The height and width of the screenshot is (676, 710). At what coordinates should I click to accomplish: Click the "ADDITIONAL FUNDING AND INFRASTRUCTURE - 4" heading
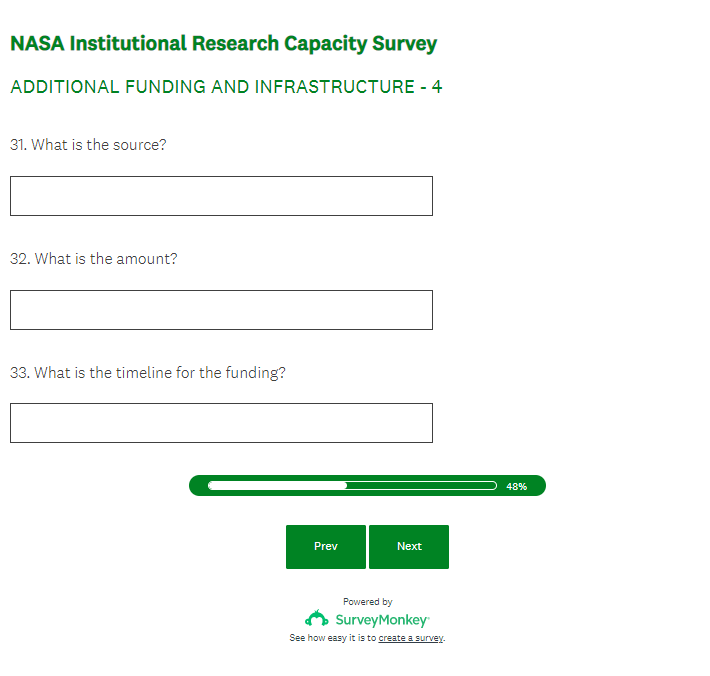click(x=226, y=87)
